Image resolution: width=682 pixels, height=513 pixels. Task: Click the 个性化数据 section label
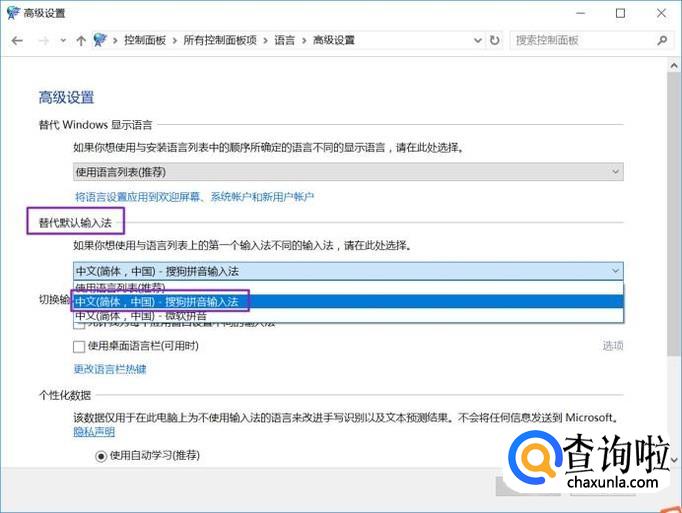pyautogui.click(x=65, y=395)
